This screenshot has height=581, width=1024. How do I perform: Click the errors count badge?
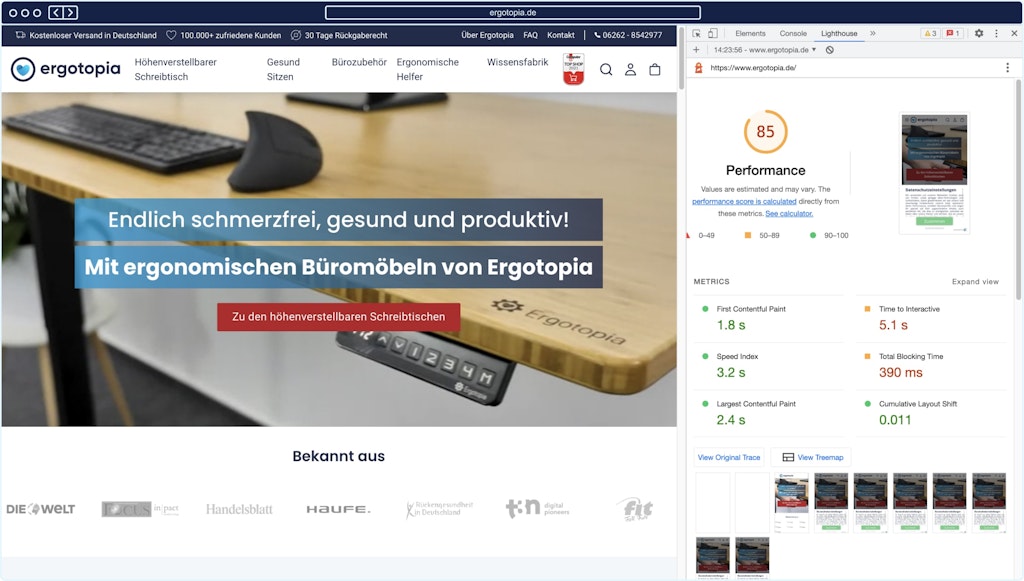coord(953,33)
